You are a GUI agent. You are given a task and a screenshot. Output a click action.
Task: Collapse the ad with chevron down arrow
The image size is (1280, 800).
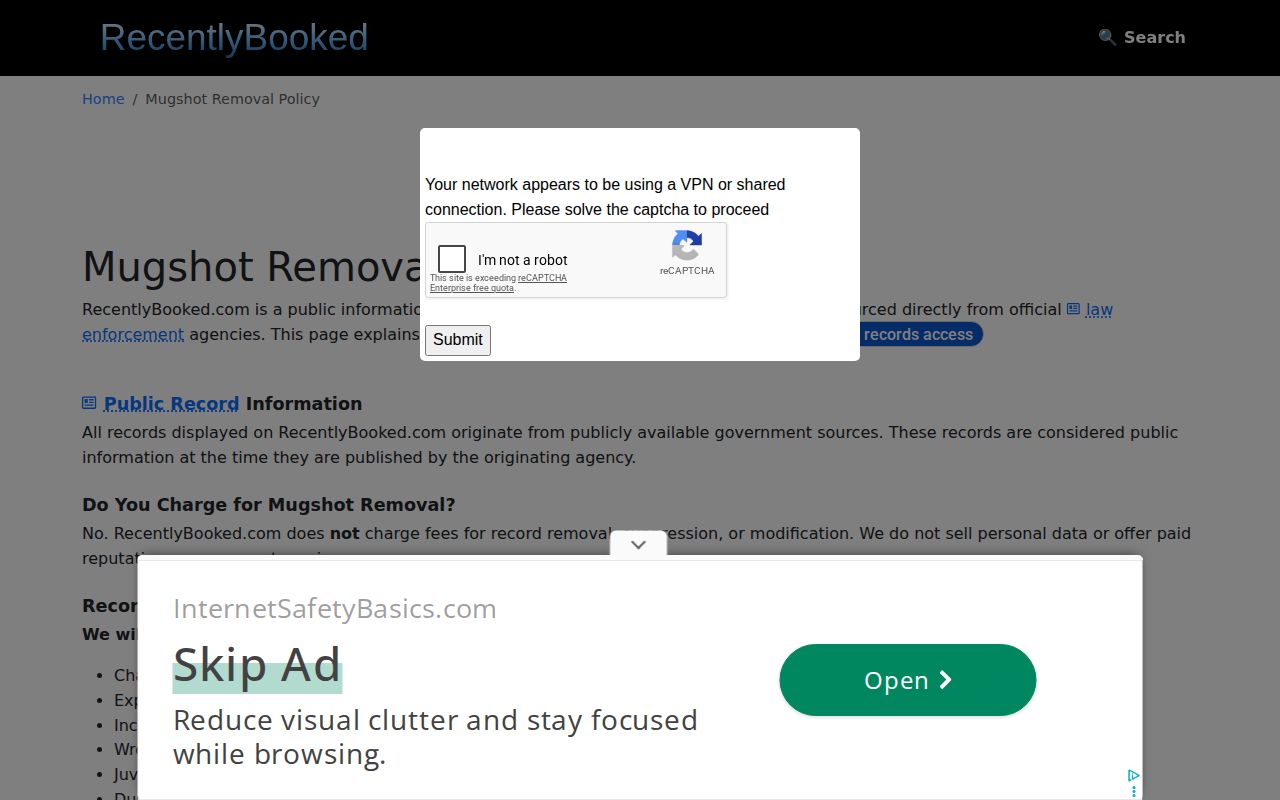(x=638, y=544)
